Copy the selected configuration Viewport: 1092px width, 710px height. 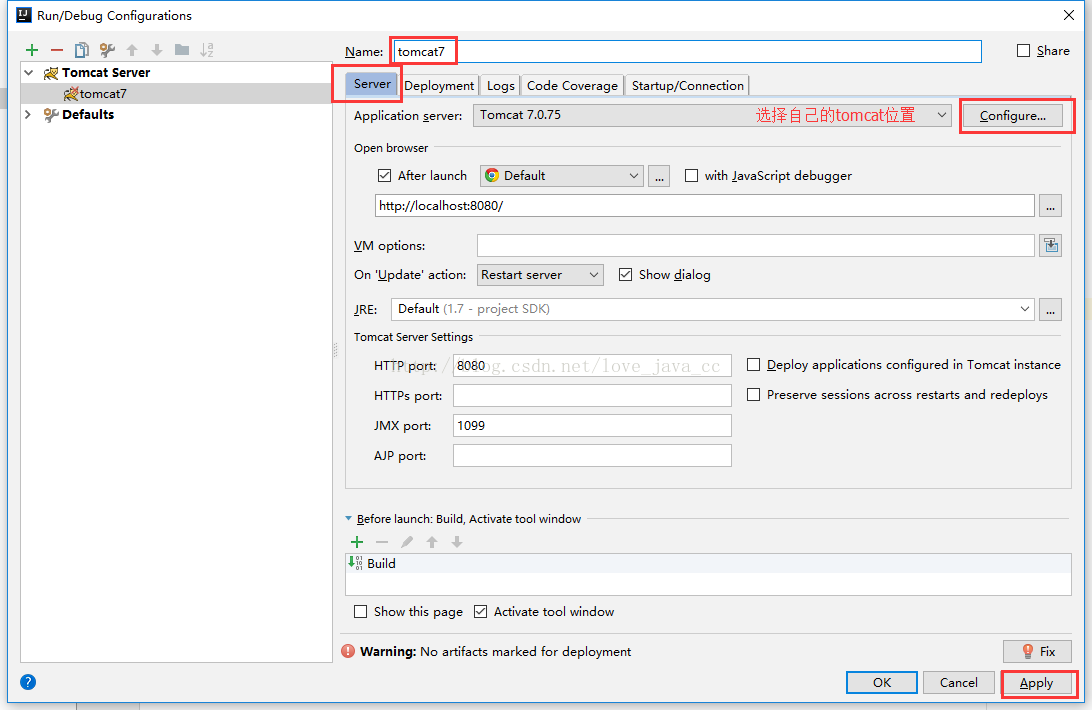(81, 49)
